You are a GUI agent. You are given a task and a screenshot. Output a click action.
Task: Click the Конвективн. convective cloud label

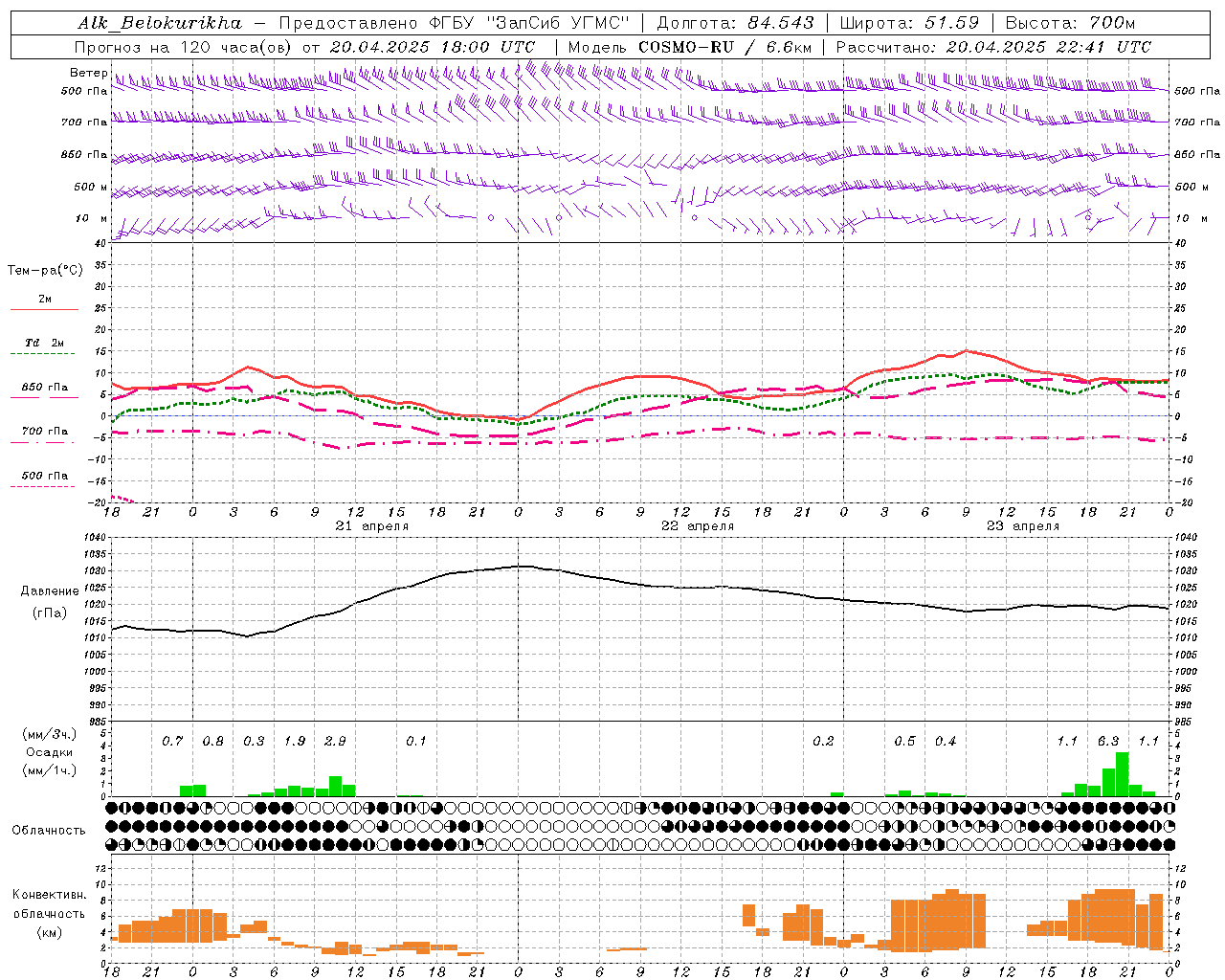49,895
